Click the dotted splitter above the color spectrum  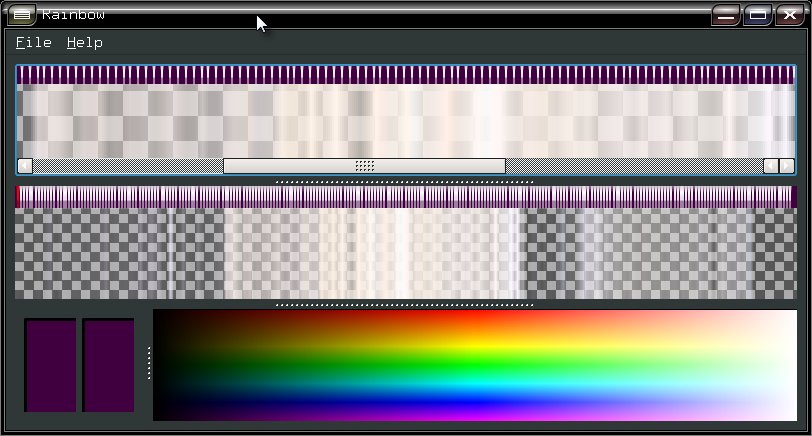coord(404,304)
